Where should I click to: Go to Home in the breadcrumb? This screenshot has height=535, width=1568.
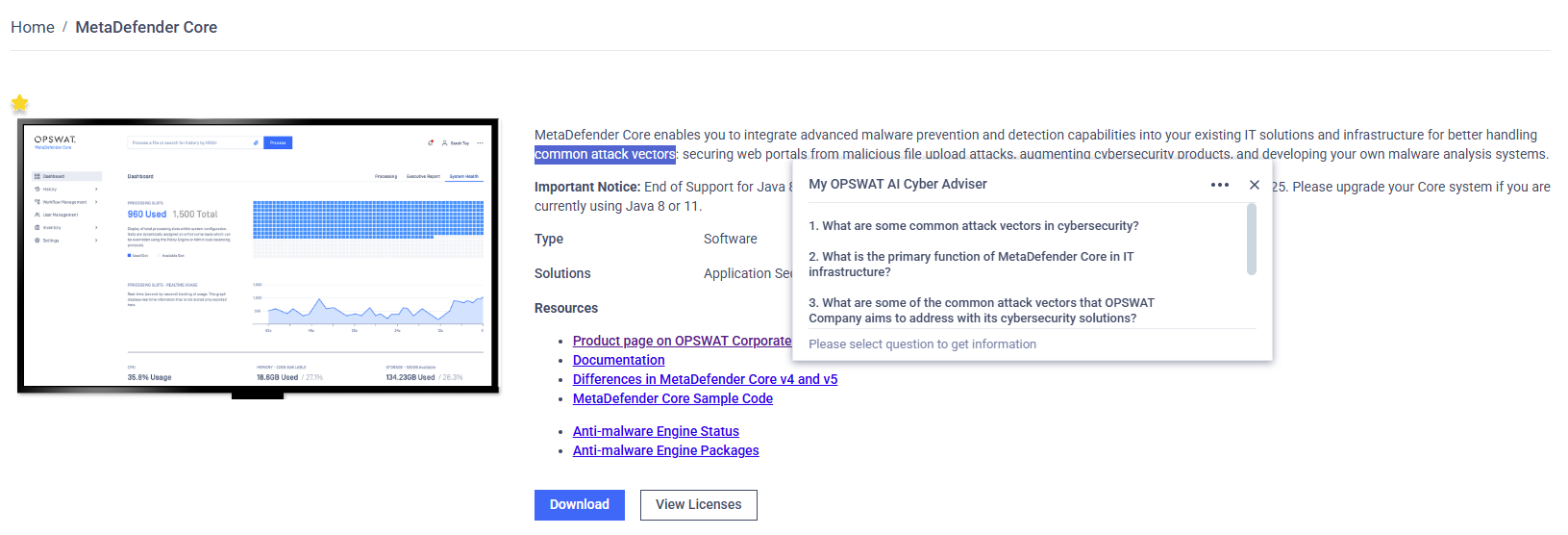33,27
